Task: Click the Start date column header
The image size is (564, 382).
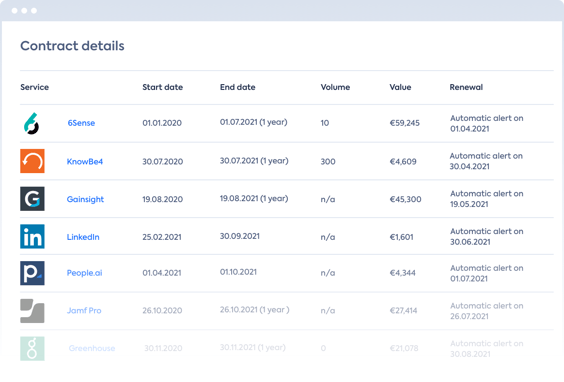Action: pyautogui.click(x=163, y=87)
